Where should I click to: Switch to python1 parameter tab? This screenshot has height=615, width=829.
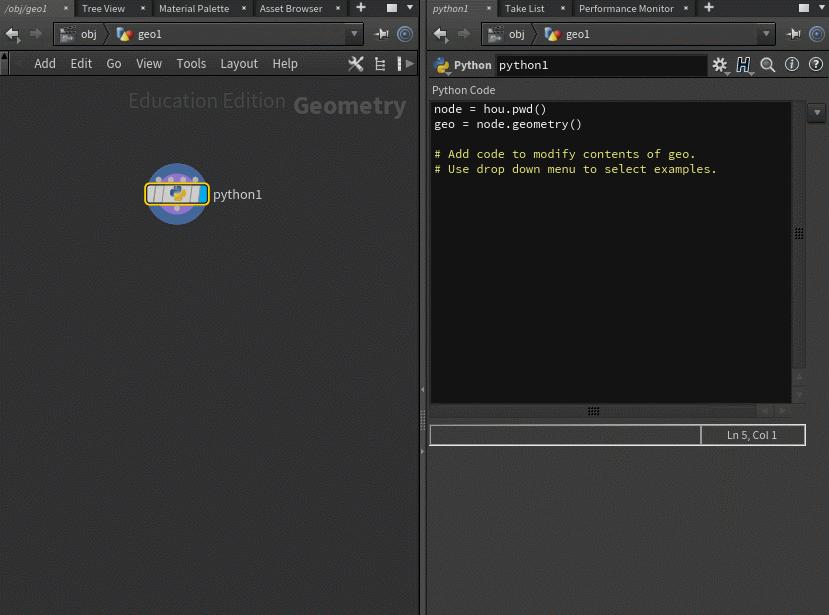[x=450, y=8]
